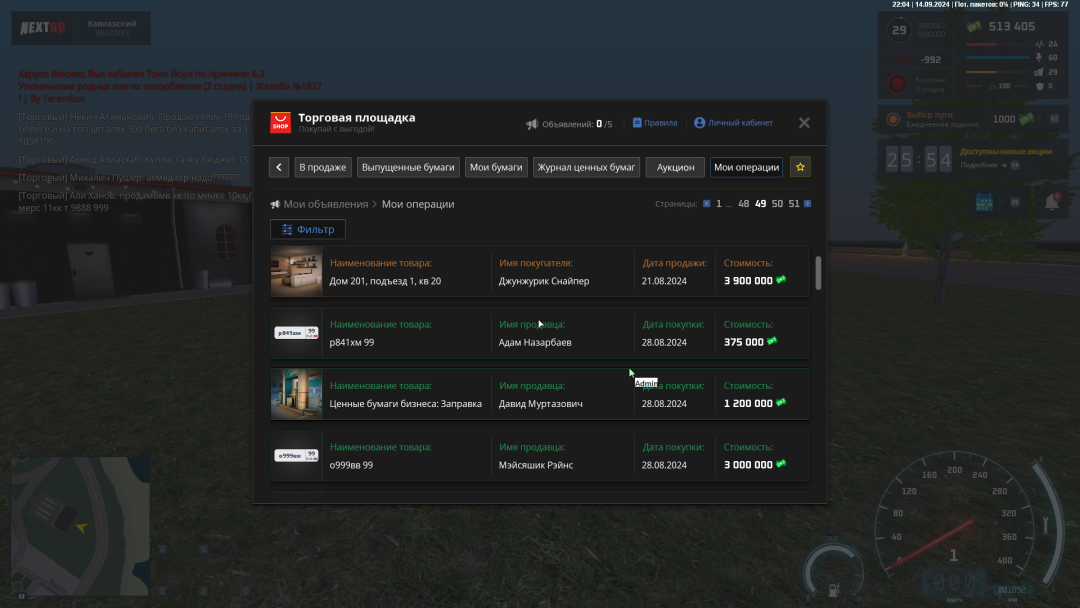Click cash icon next to 1 200 000
The height and width of the screenshot is (608, 1080).
pyautogui.click(x=781, y=403)
